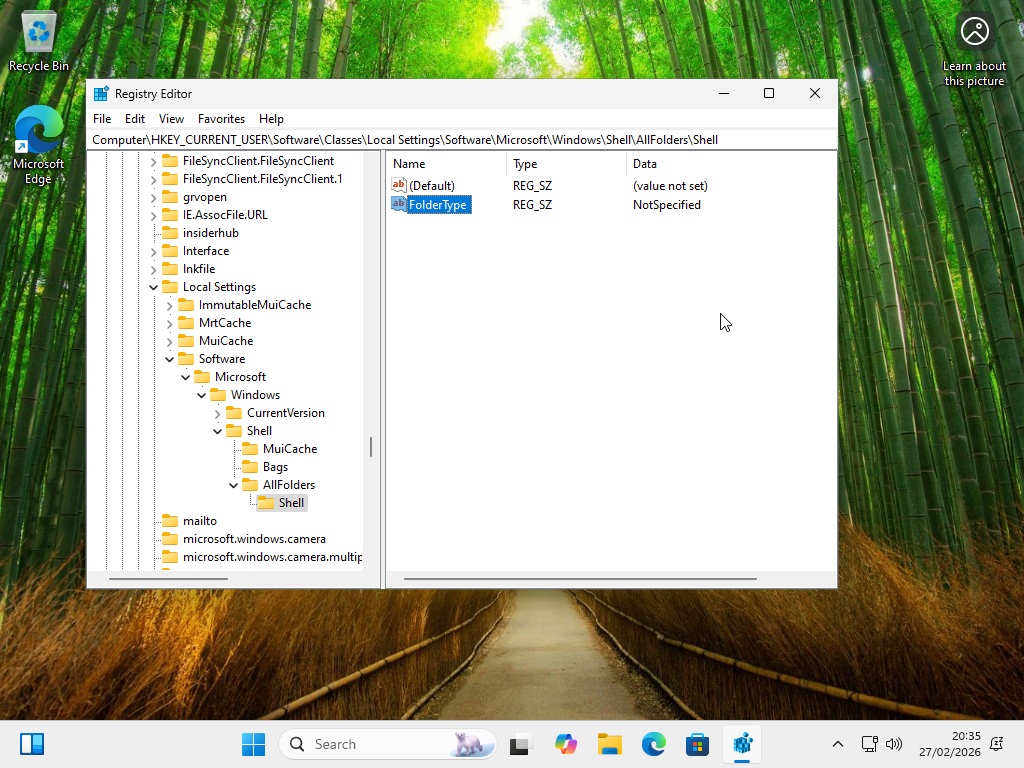Viewport: 1024px width, 768px height.
Task: Expand the MrtCache key
Action: click(x=169, y=323)
